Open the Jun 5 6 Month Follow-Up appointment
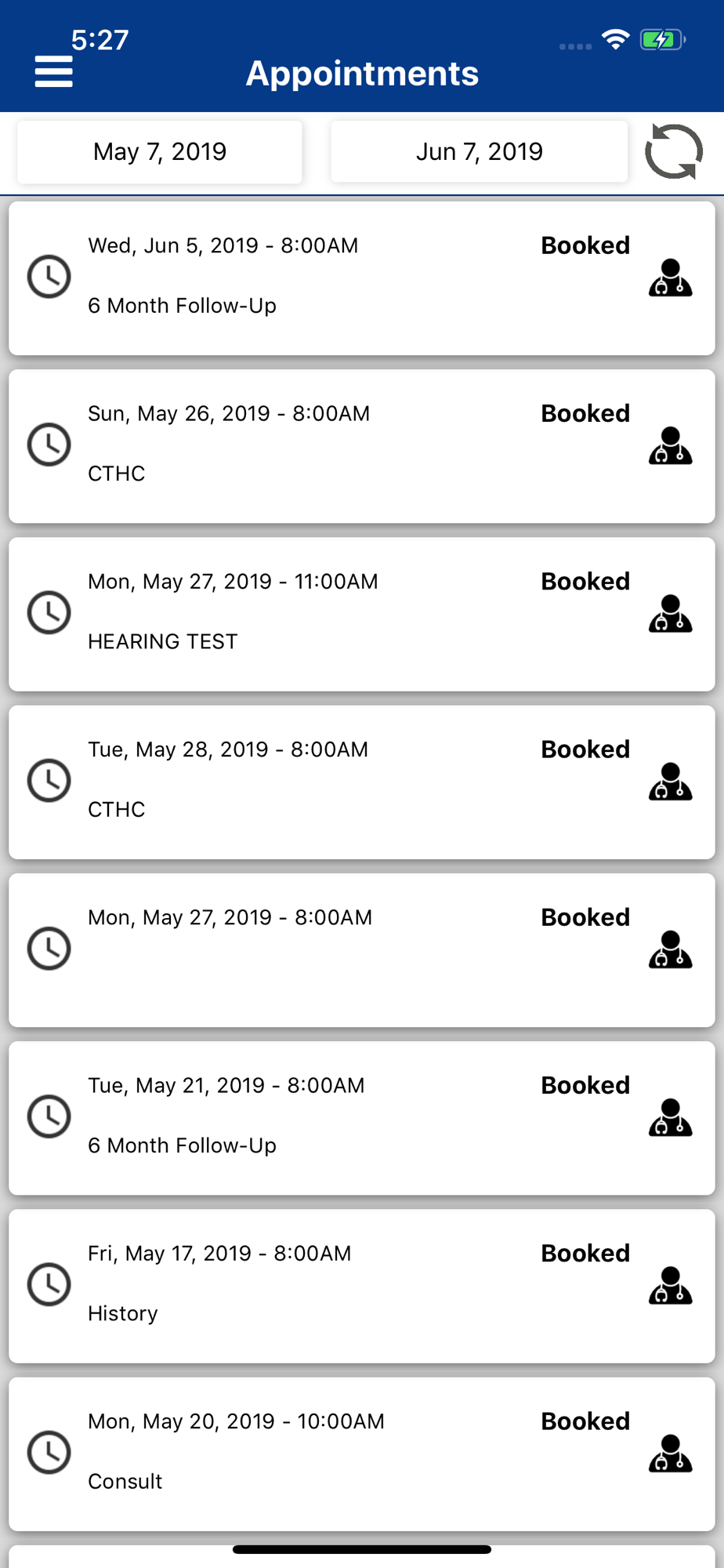This screenshot has height=1568, width=724. 362,278
